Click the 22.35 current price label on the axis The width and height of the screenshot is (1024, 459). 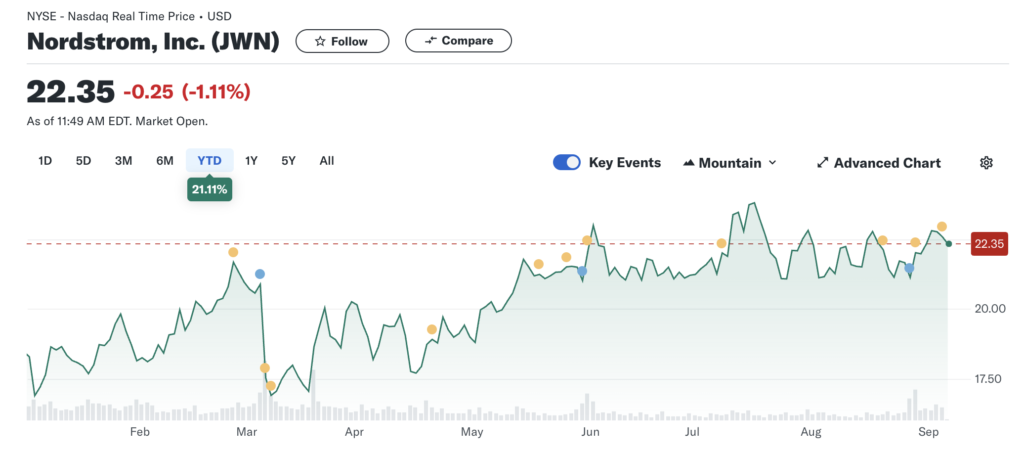[989, 244]
